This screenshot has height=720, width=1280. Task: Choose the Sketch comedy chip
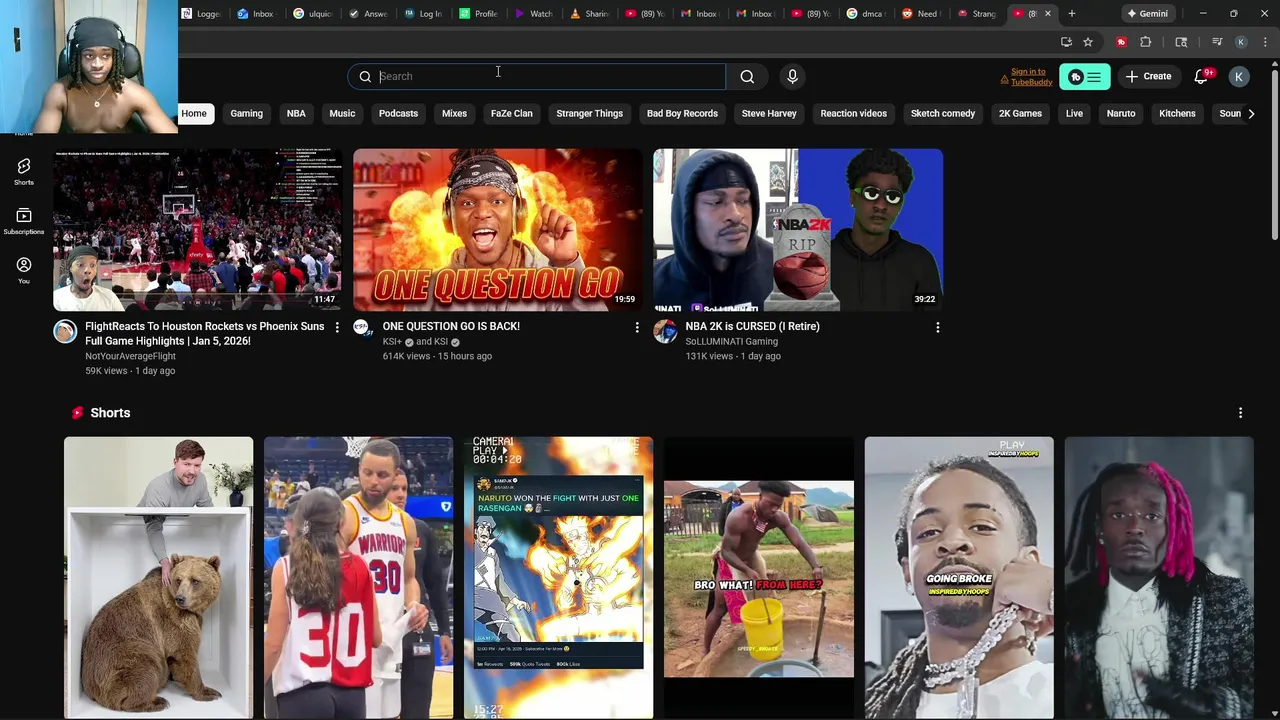point(942,113)
